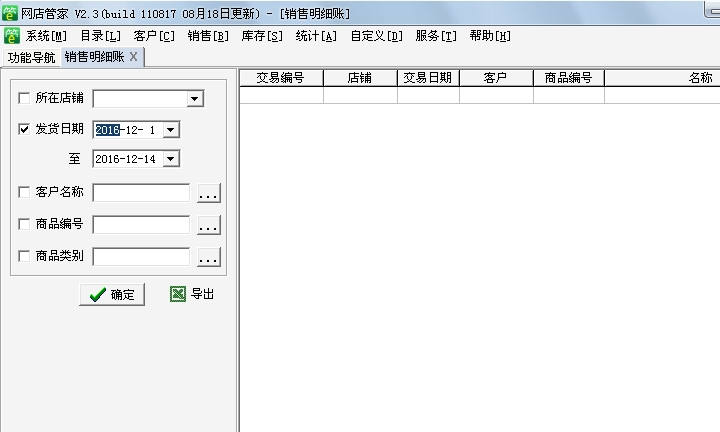Tick the 商品编号 filter checkbox
720x432 pixels.
[24, 224]
